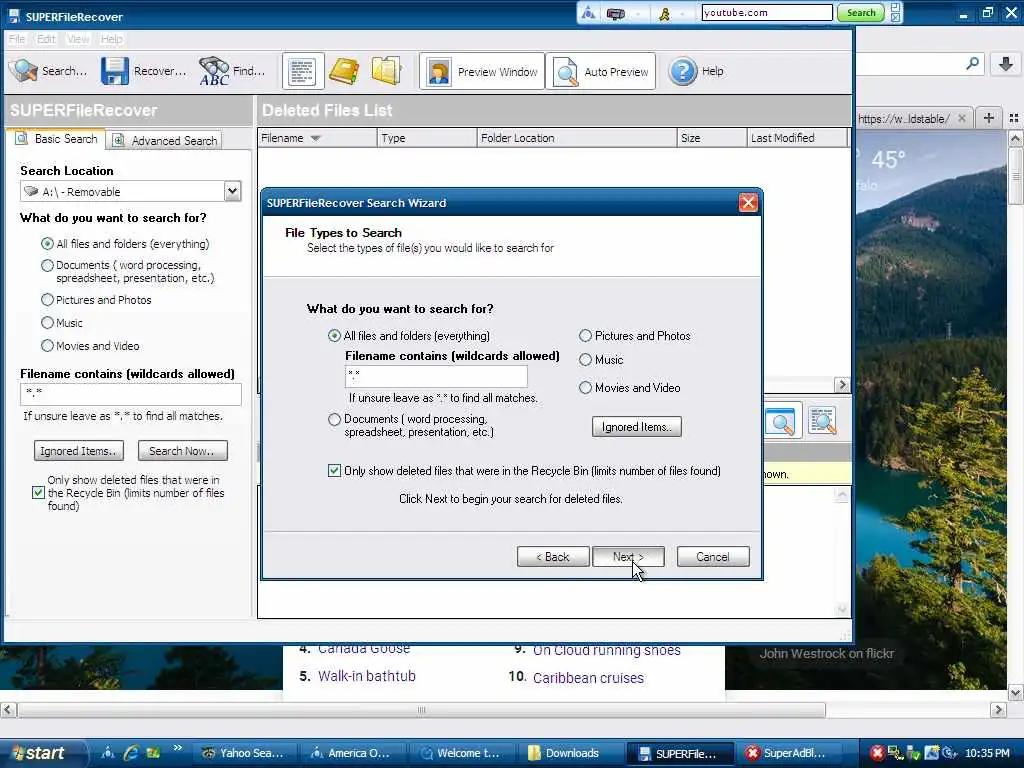The height and width of the screenshot is (768, 1024).
Task: Select Music option in the wizard
Action: click(x=585, y=360)
